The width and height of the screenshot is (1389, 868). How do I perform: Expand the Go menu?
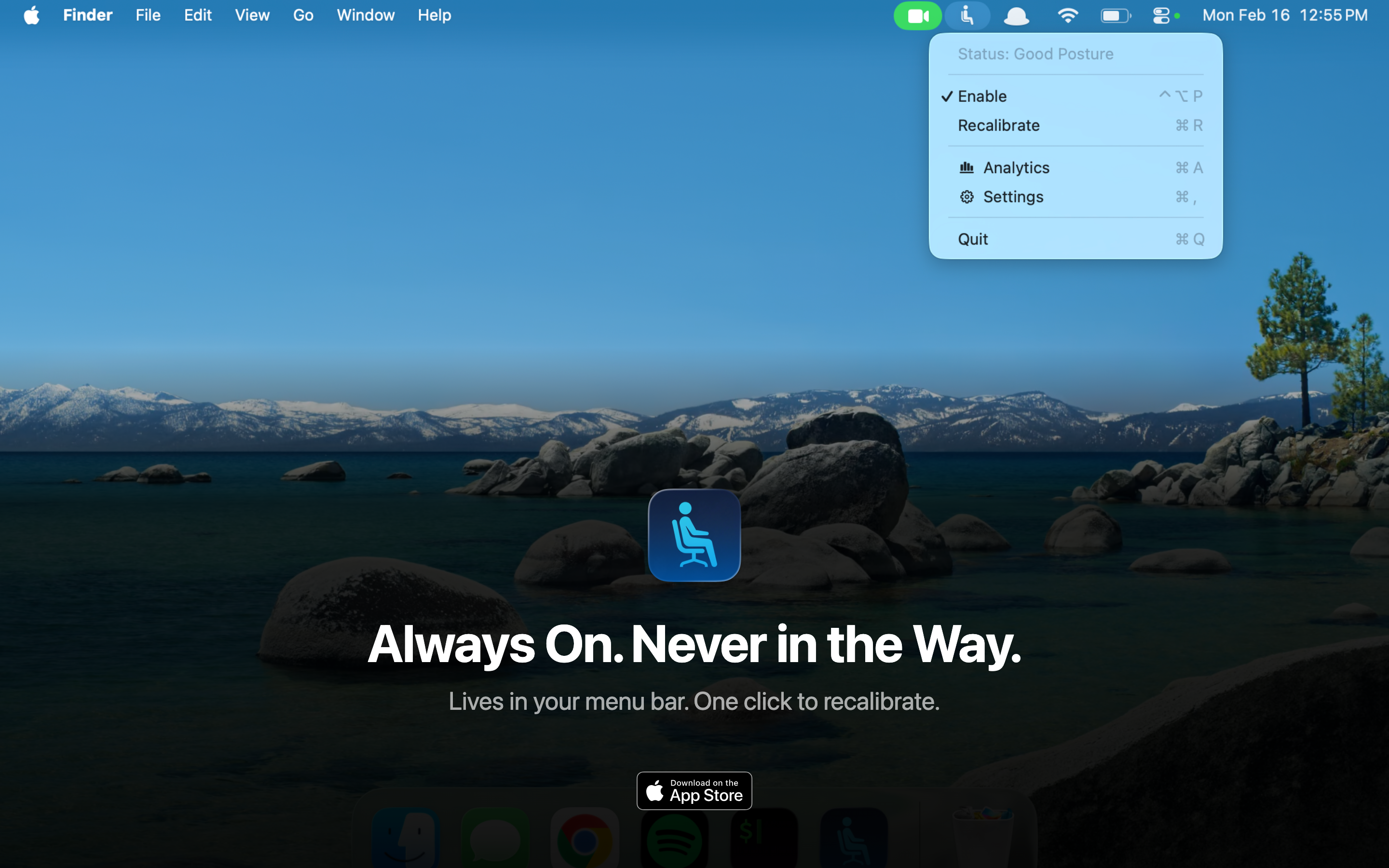coord(303,15)
